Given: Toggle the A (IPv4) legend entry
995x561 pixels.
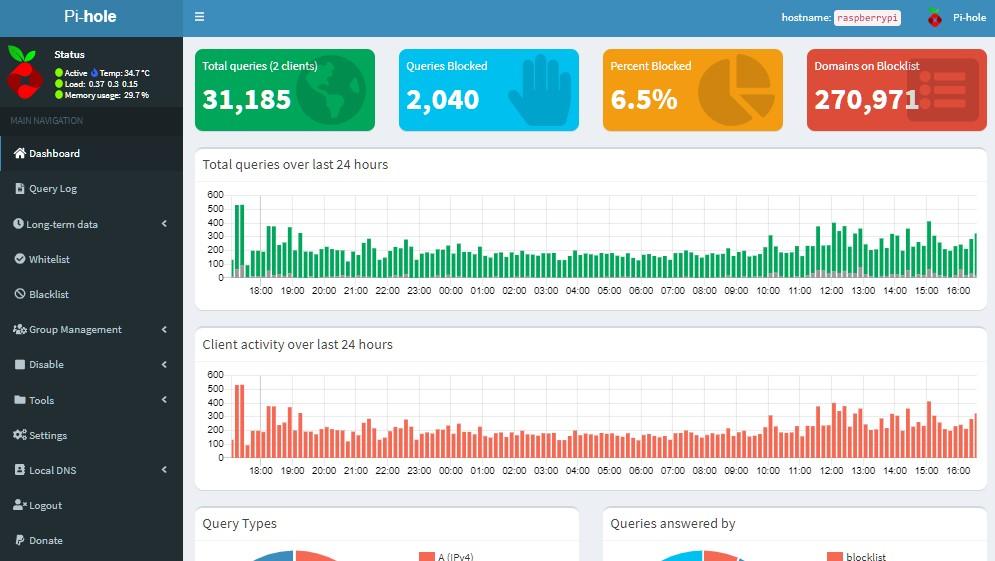Looking at the screenshot, I should click(x=446, y=557).
